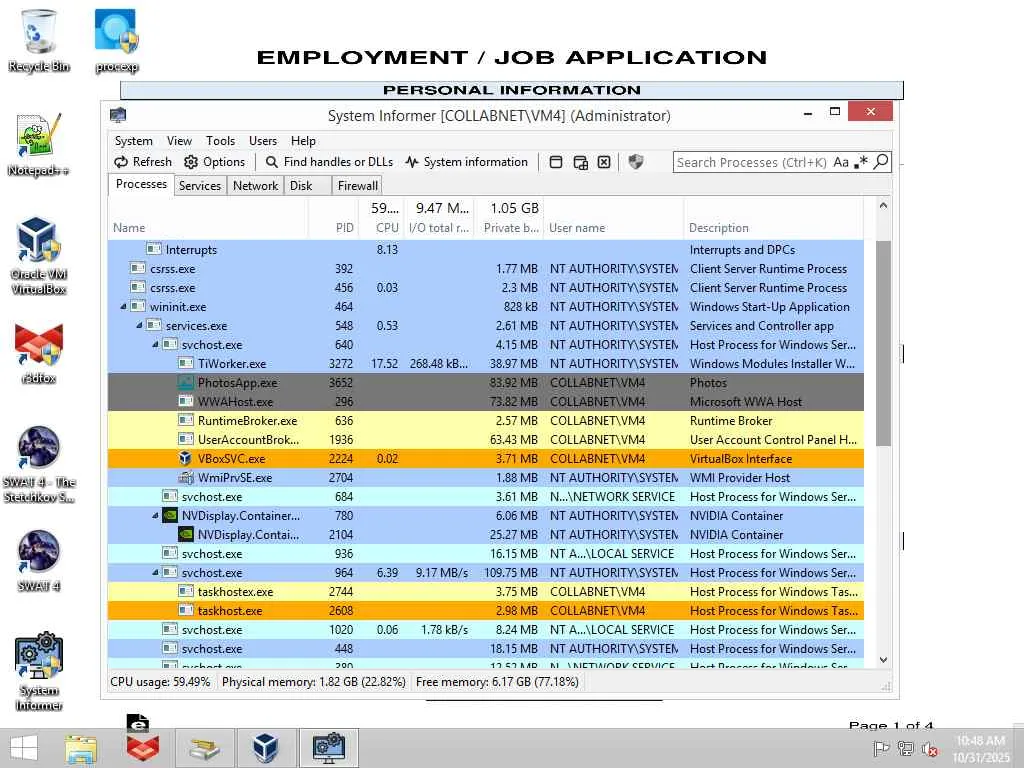1024x768 pixels.
Task: Open Oracle VM VirtualBox desktop icon
Action: [x=39, y=256]
